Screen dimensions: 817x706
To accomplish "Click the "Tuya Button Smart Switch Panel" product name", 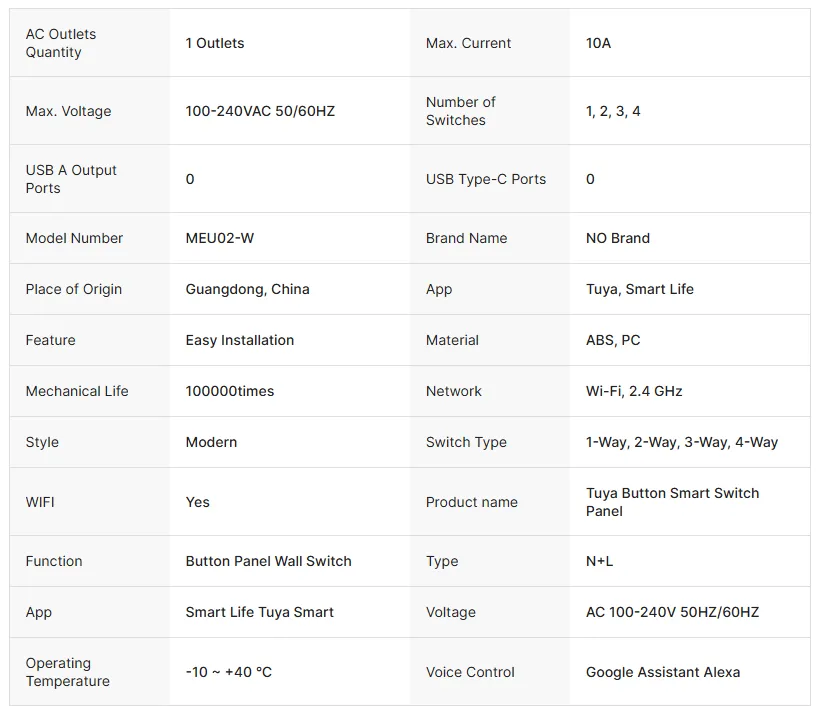I will click(672, 502).
